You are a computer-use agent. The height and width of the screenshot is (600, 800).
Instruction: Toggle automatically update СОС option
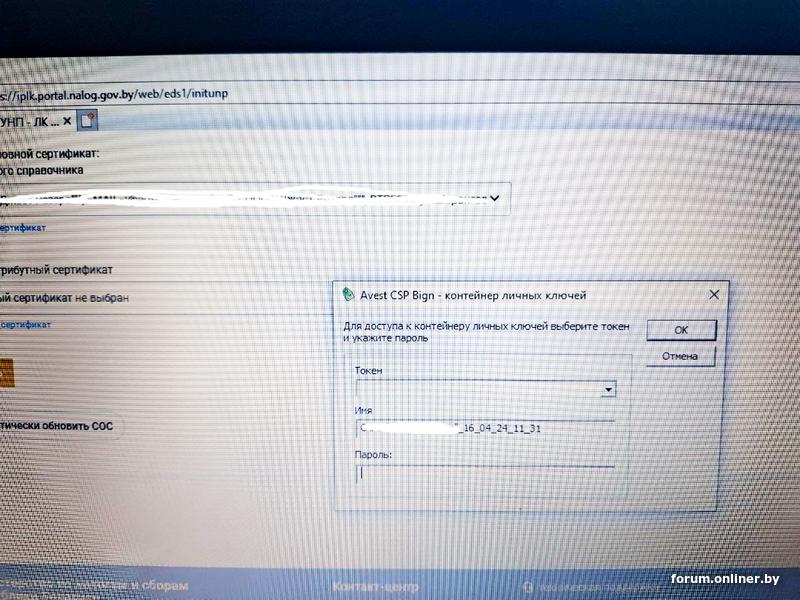pyautogui.click(x=56, y=426)
